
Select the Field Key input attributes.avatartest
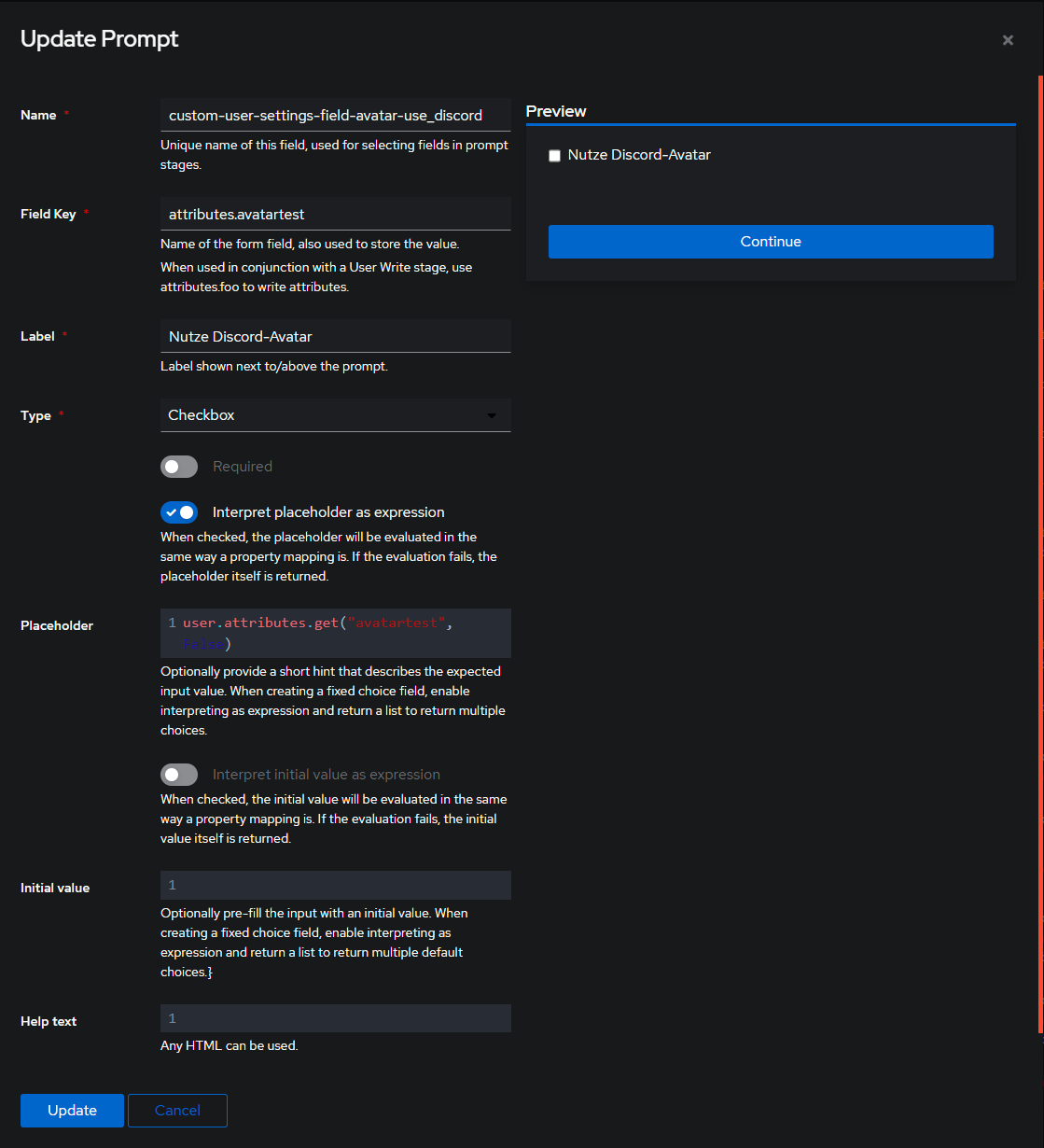pos(335,214)
